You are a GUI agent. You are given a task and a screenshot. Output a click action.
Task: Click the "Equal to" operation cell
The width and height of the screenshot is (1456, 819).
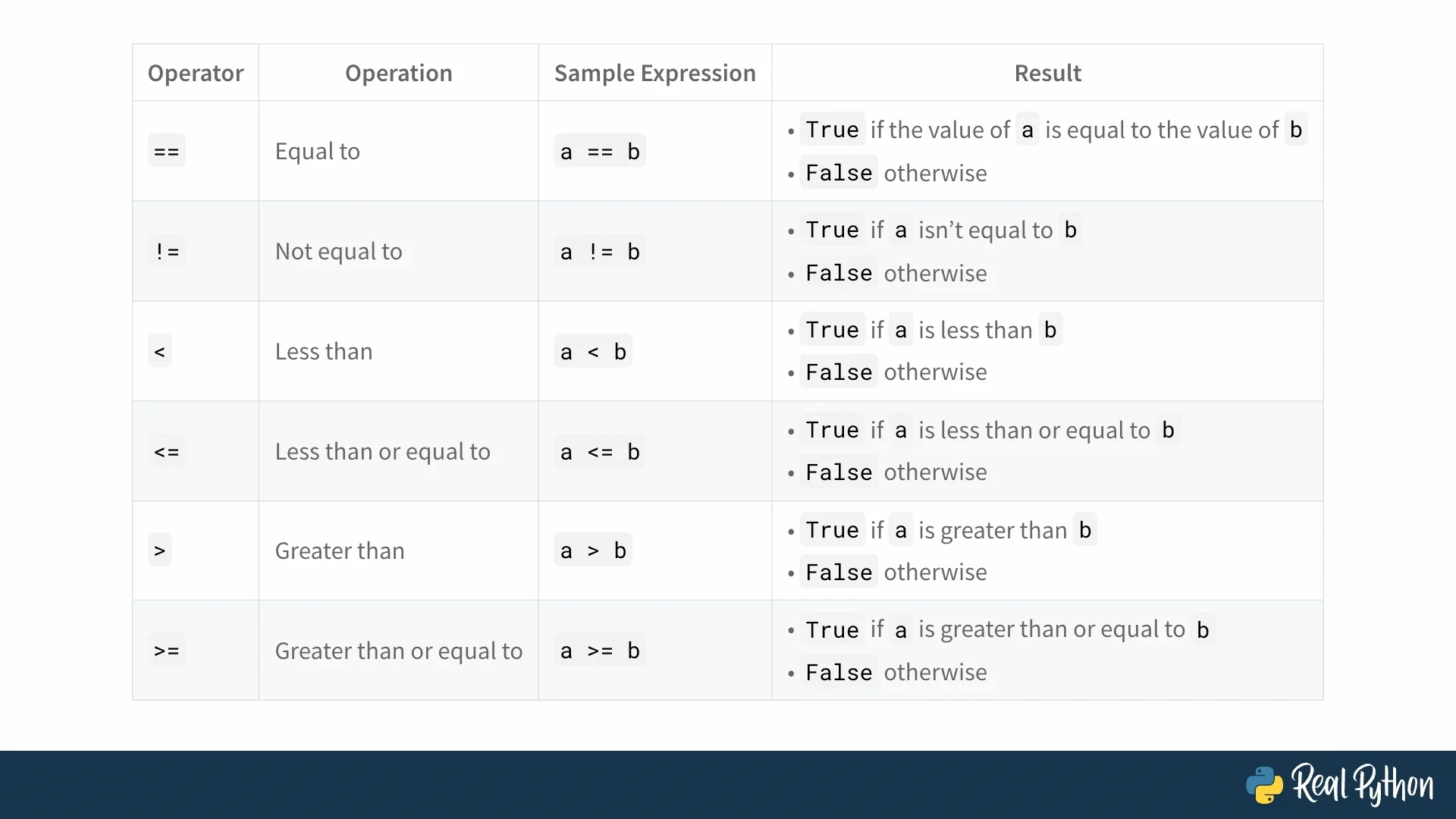pos(318,152)
